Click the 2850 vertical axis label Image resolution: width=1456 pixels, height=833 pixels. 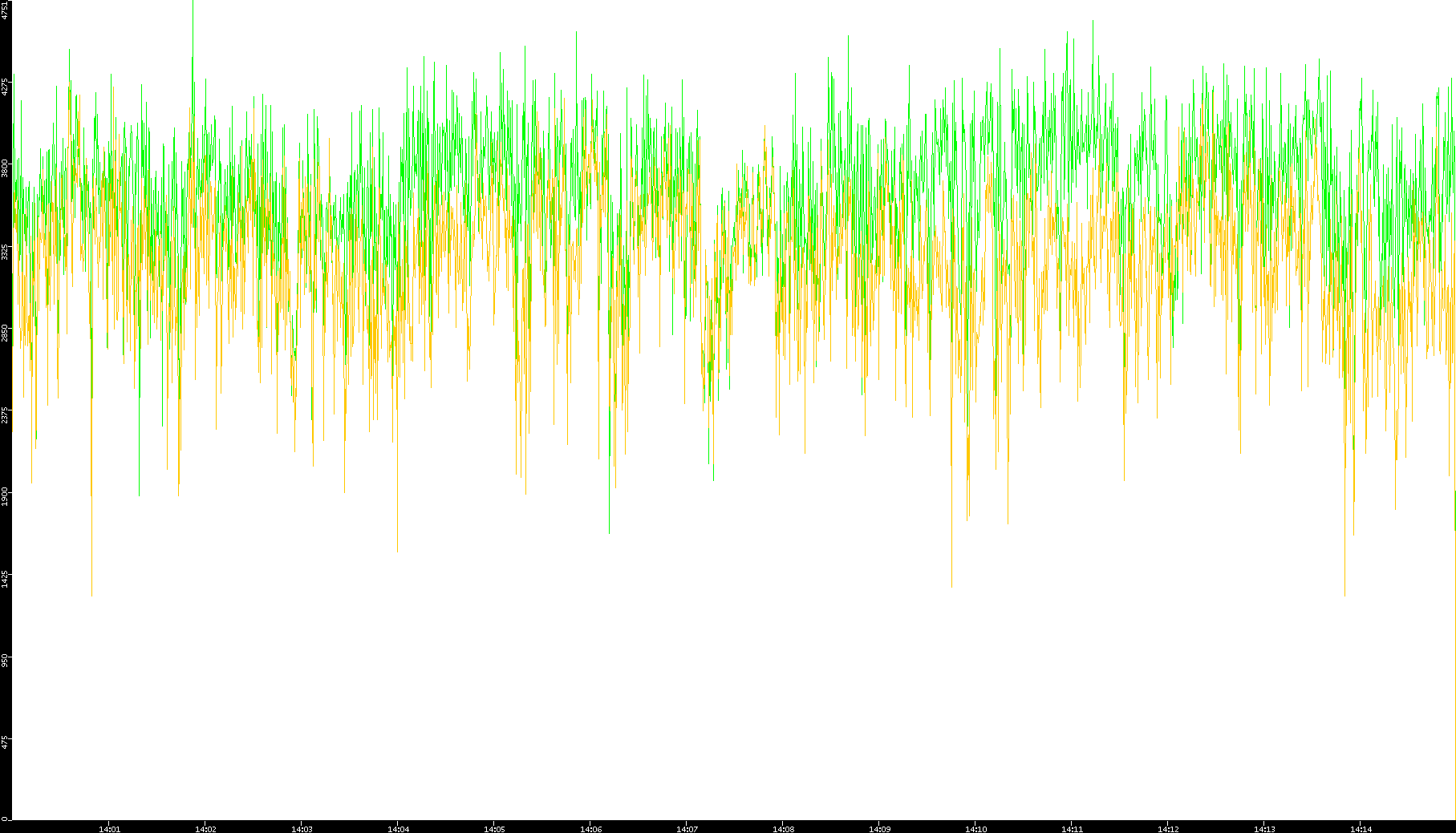pos(6,333)
